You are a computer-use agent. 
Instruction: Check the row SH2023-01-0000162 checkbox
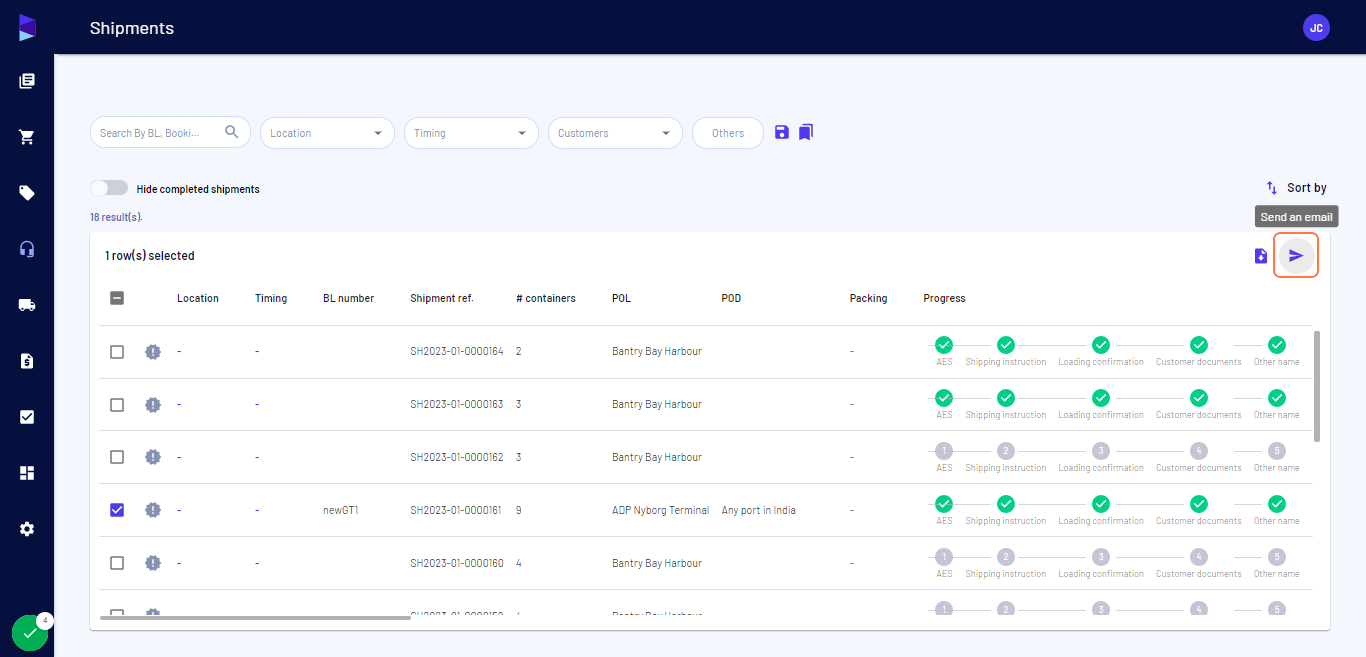pyautogui.click(x=117, y=457)
